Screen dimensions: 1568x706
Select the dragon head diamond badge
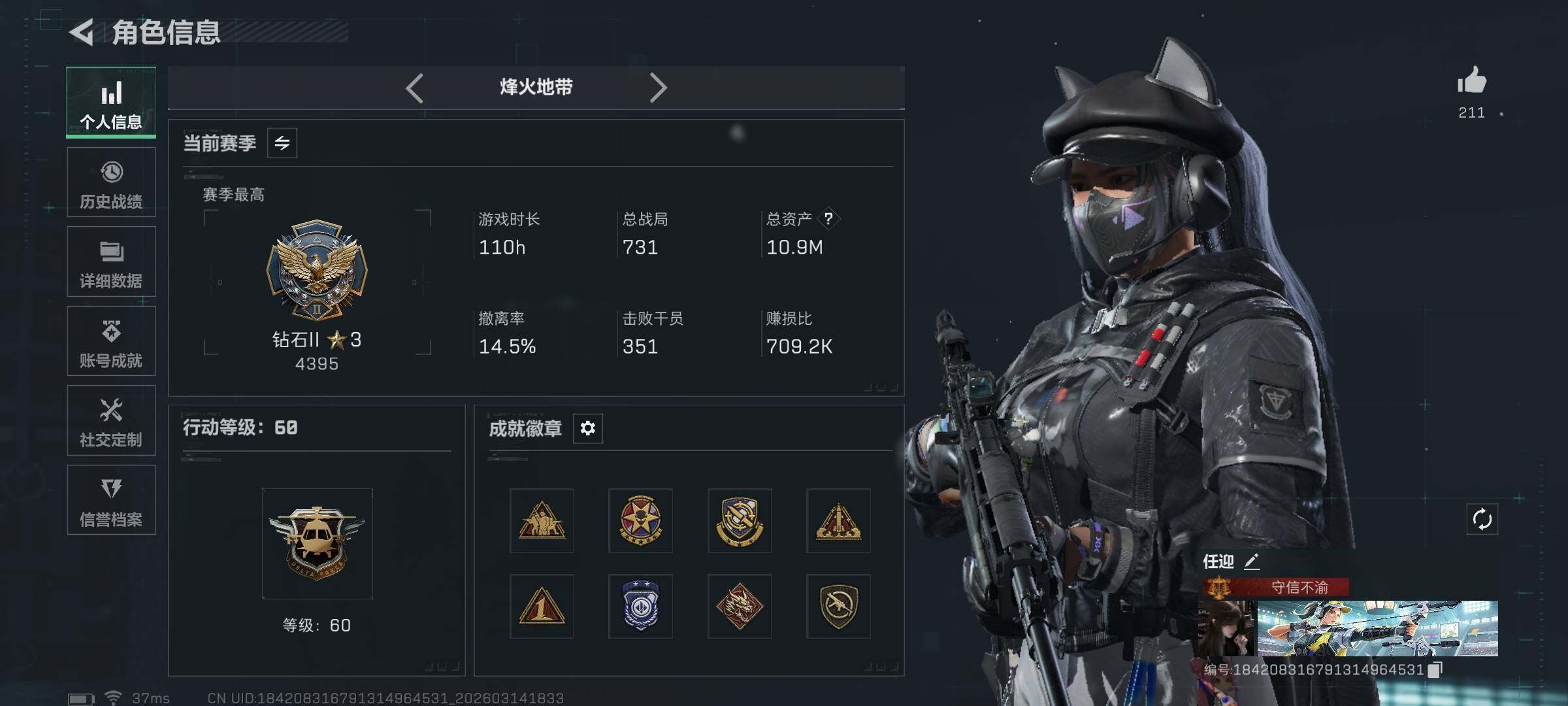(x=740, y=606)
